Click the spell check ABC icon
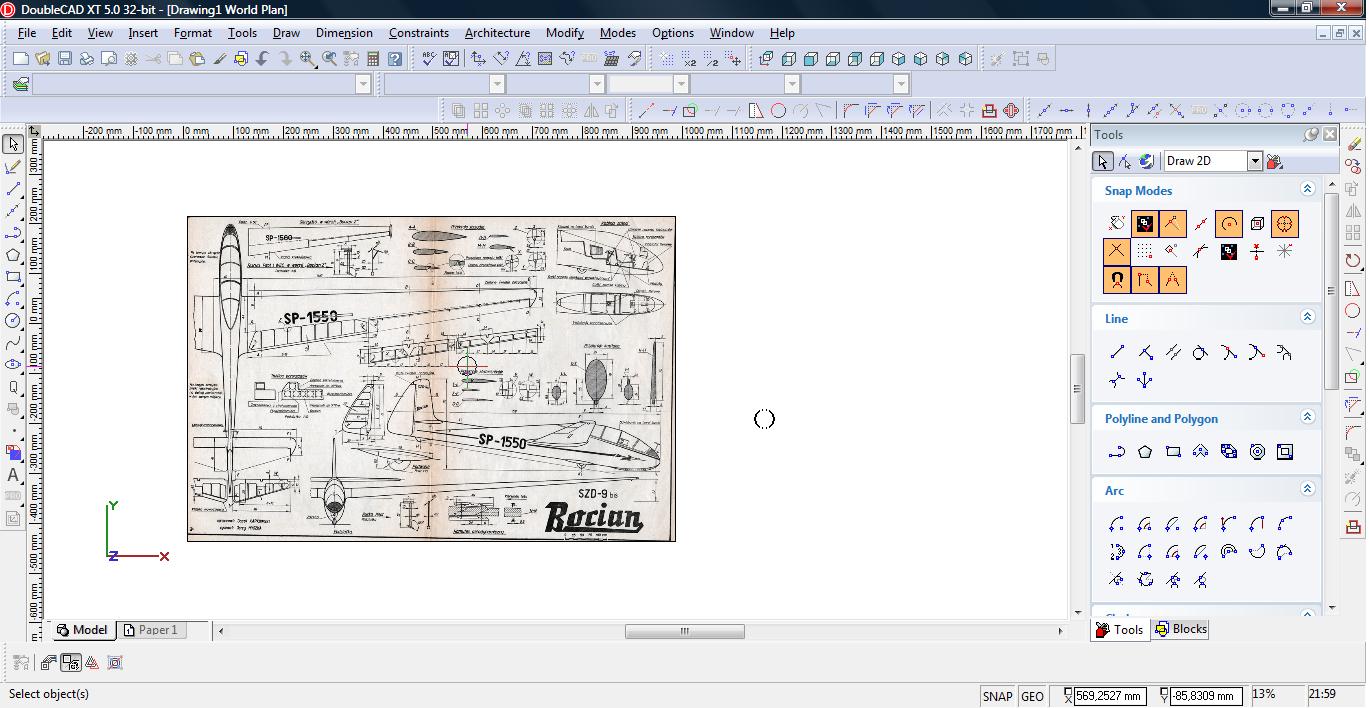The image size is (1369, 708). point(429,59)
